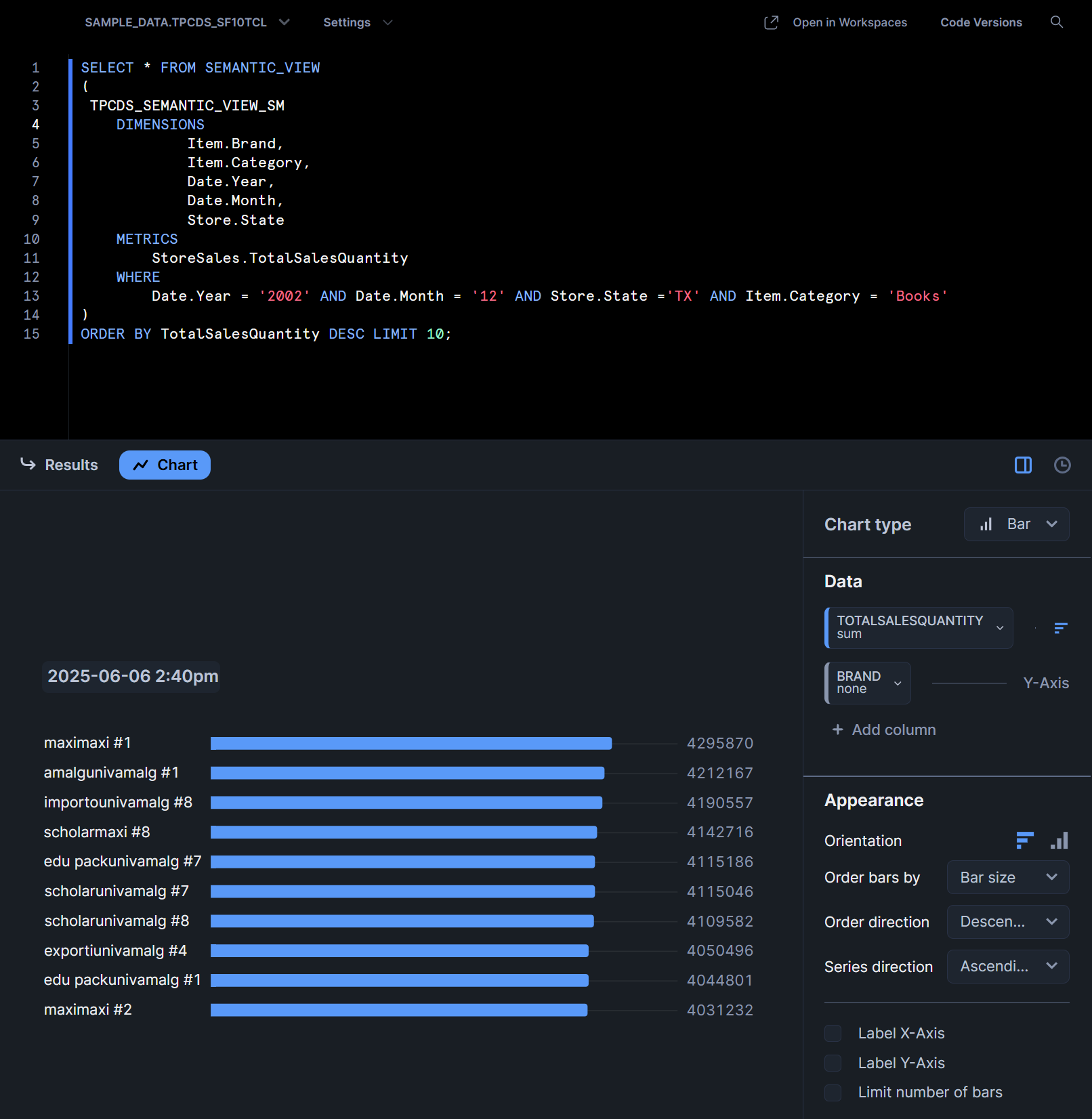The image size is (1092, 1119).
Task: Click StoreSales.TotalSalesQuantity metric in query
Action: point(280,258)
